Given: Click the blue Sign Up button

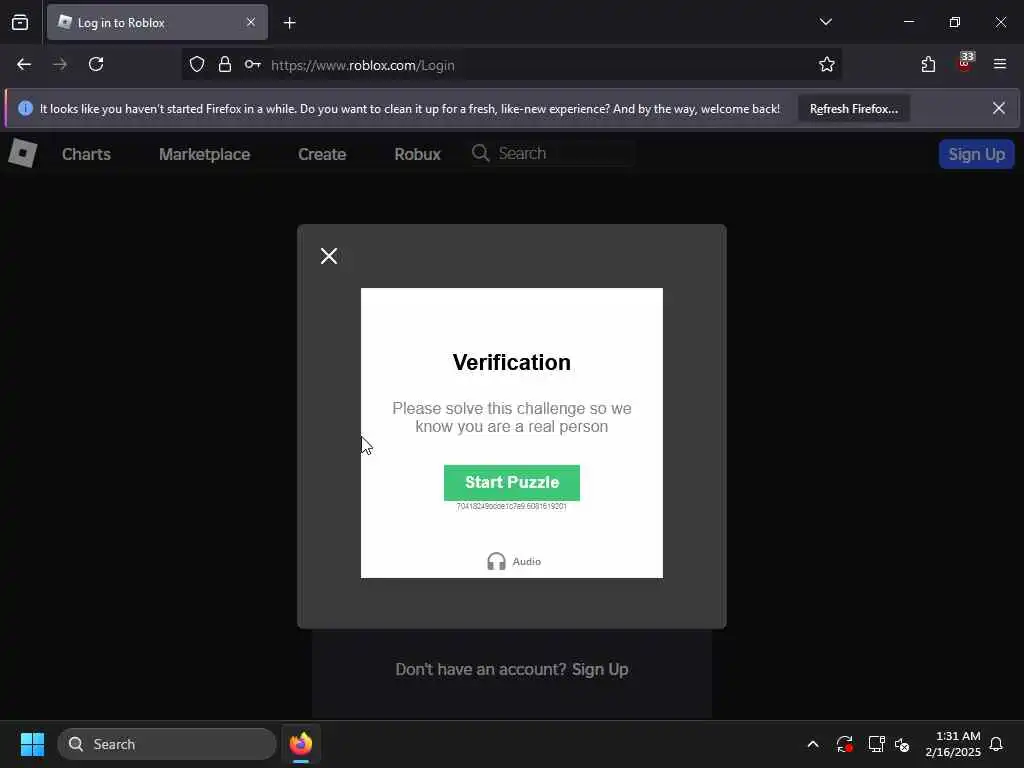Looking at the screenshot, I should (x=976, y=154).
